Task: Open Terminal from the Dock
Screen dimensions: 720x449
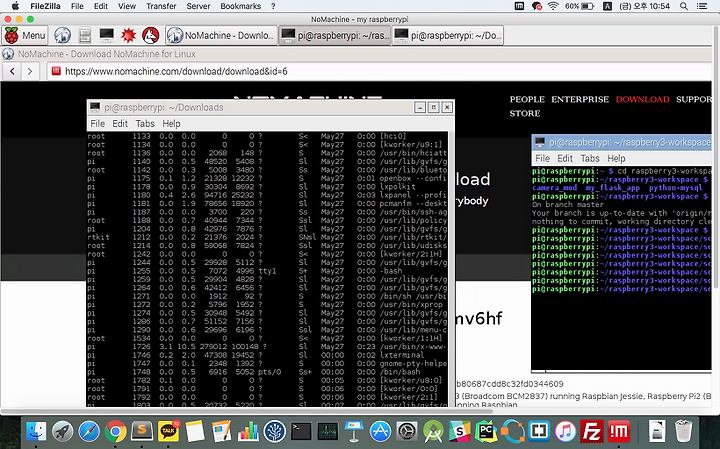Action: 301,432
